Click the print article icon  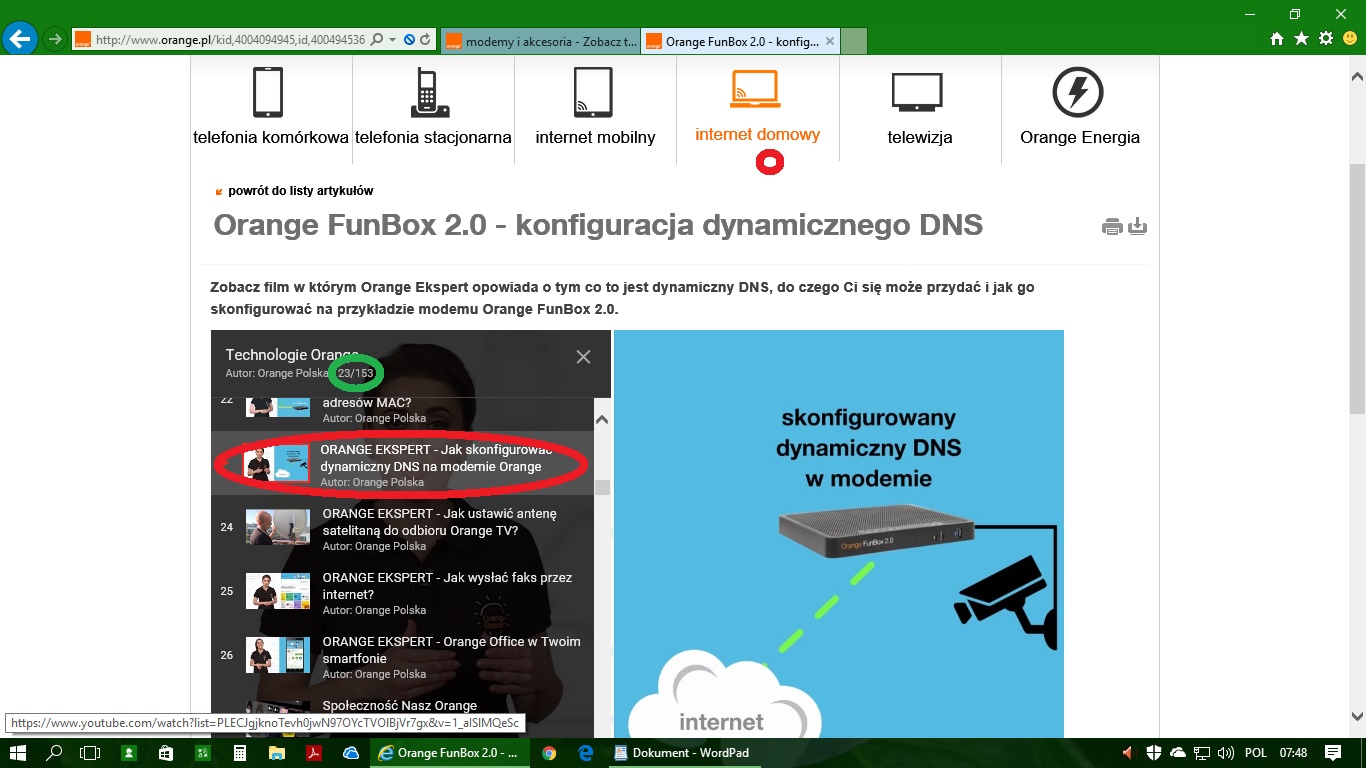click(x=1112, y=227)
